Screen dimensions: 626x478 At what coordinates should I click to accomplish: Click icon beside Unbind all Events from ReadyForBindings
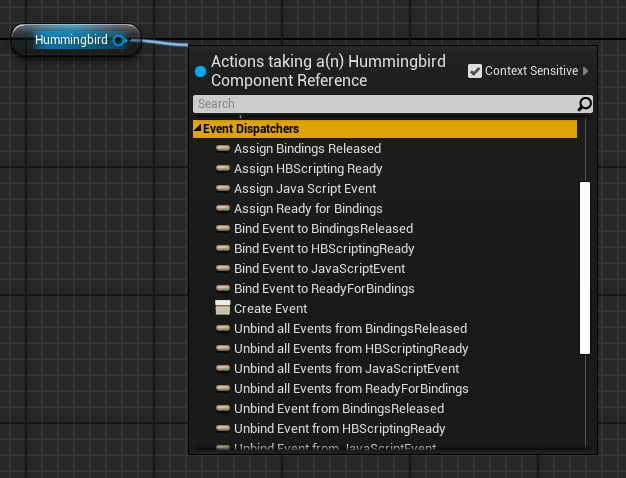pyautogui.click(x=223, y=388)
